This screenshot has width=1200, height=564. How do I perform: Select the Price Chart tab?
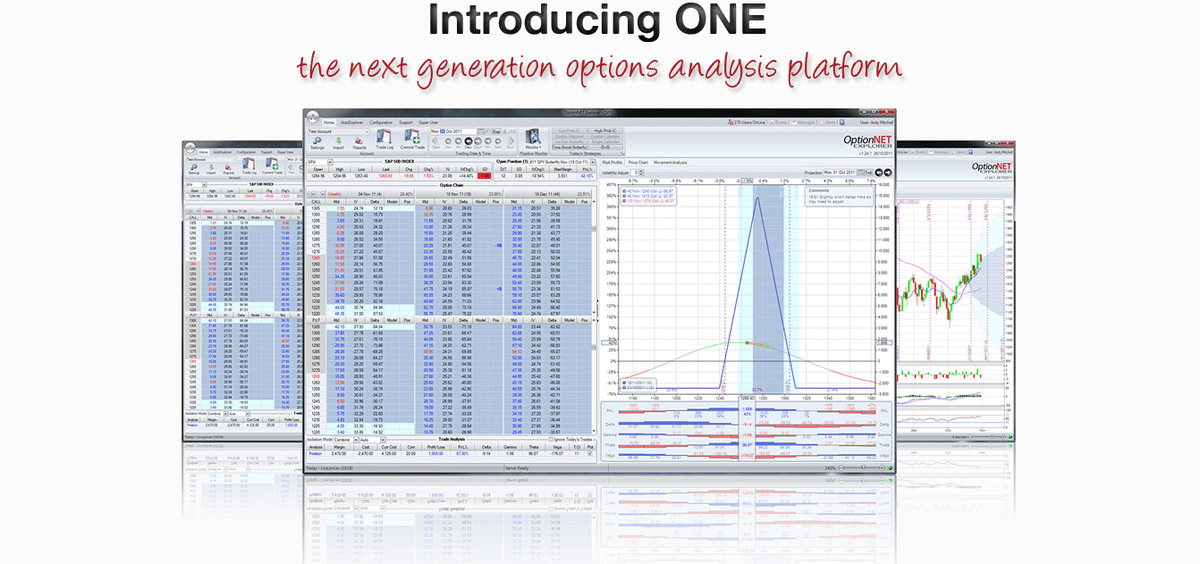[638, 162]
